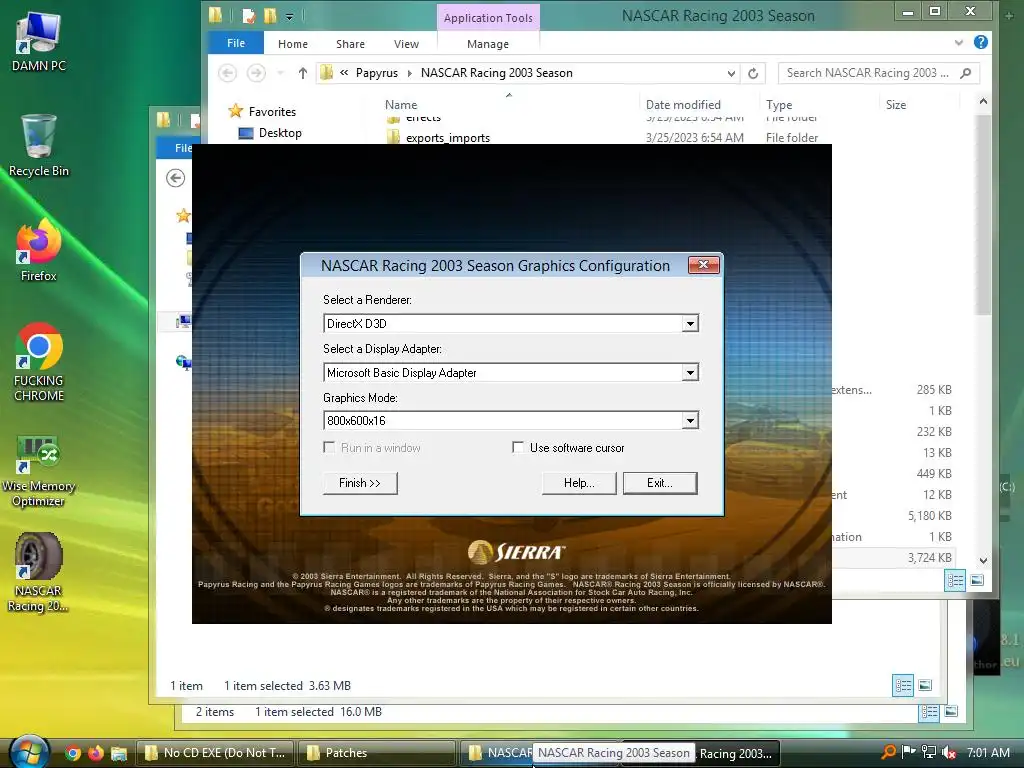1024x768 pixels.
Task: Click the Explorer Back arrow in the NASCAR folder window
Action: click(x=227, y=72)
